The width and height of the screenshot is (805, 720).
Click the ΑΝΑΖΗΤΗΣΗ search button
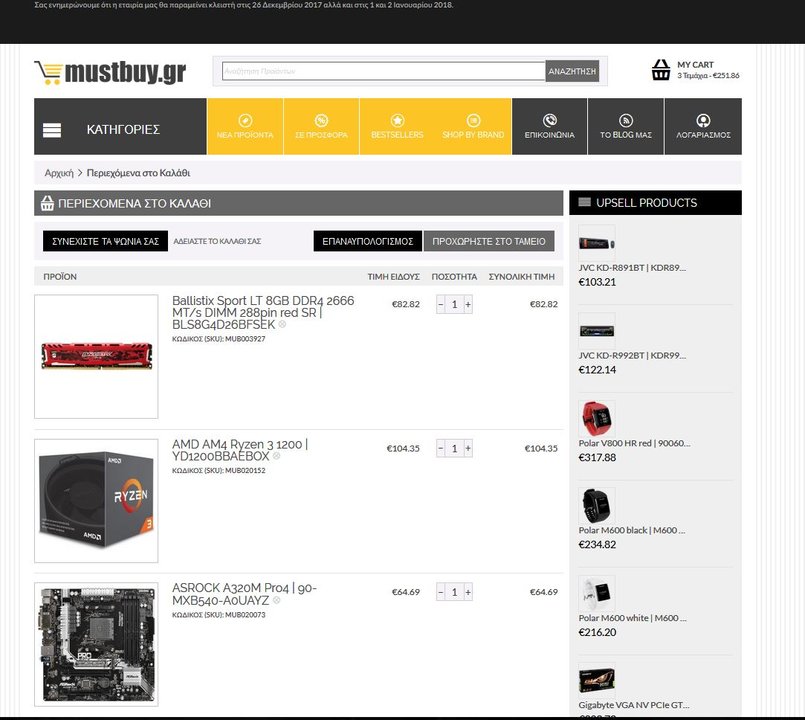[x=572, y=71]
